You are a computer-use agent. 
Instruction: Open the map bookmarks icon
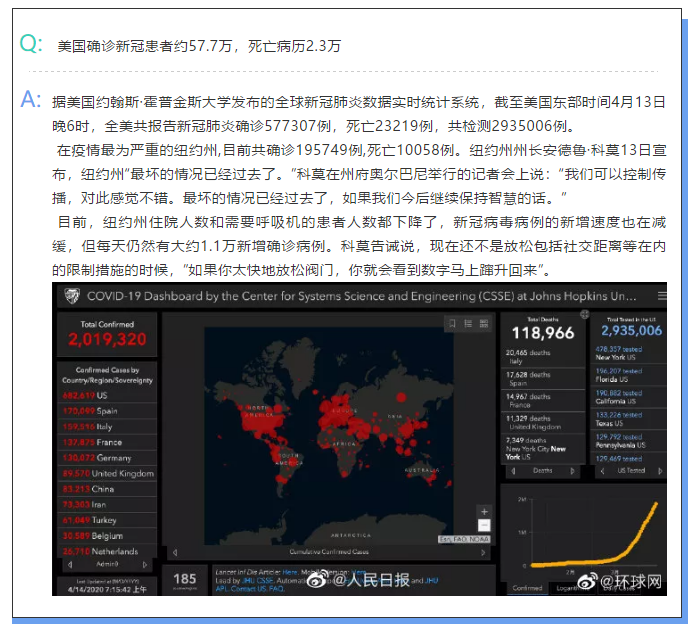tap(452, 323)
